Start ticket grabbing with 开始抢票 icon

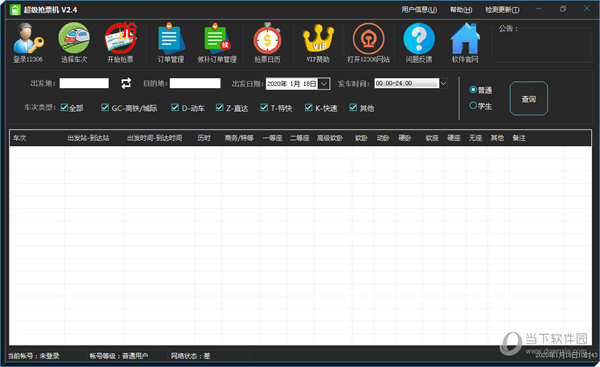click(120, 42)
